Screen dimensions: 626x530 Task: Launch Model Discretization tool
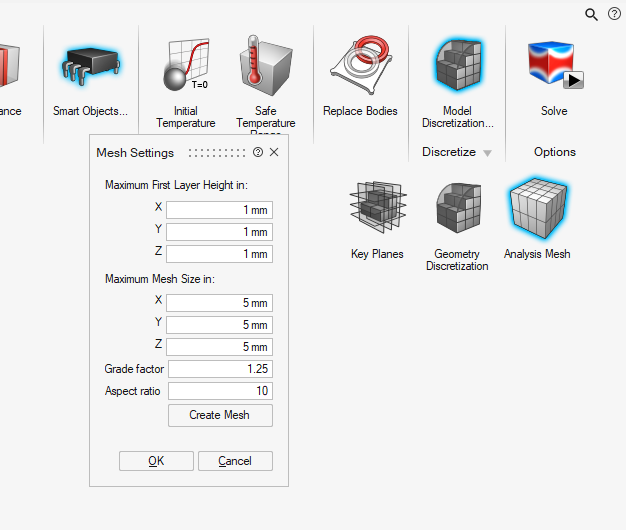pos(458,82)
